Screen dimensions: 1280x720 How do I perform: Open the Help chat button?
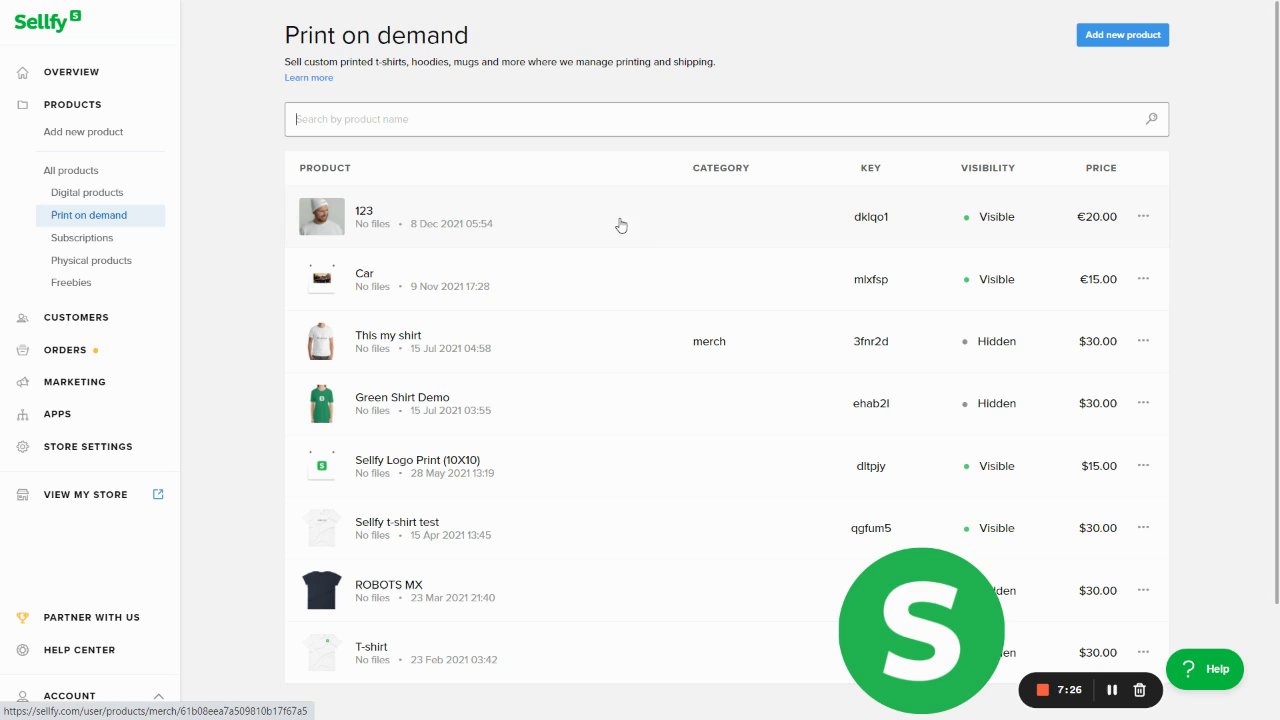pos(1205,669)
